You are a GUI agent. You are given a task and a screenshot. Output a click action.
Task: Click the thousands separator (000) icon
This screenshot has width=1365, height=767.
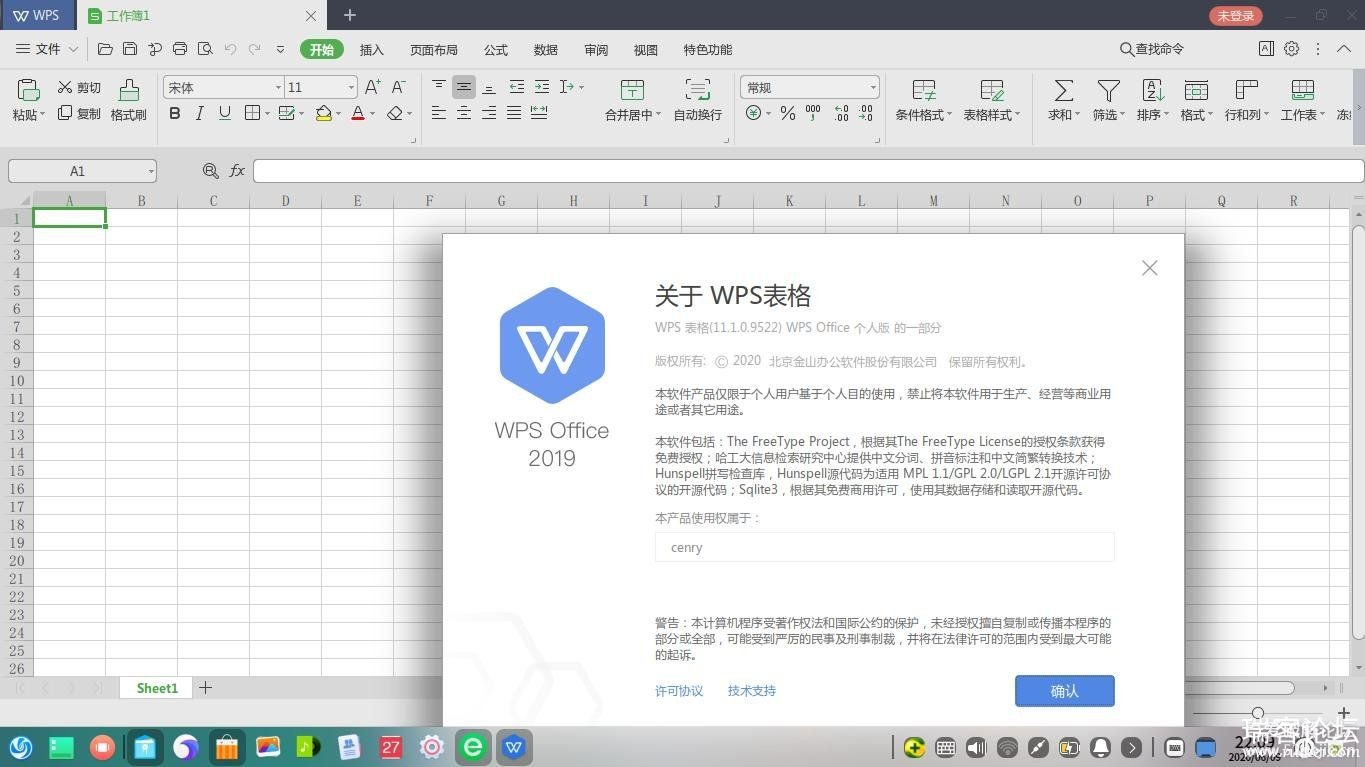813,114
